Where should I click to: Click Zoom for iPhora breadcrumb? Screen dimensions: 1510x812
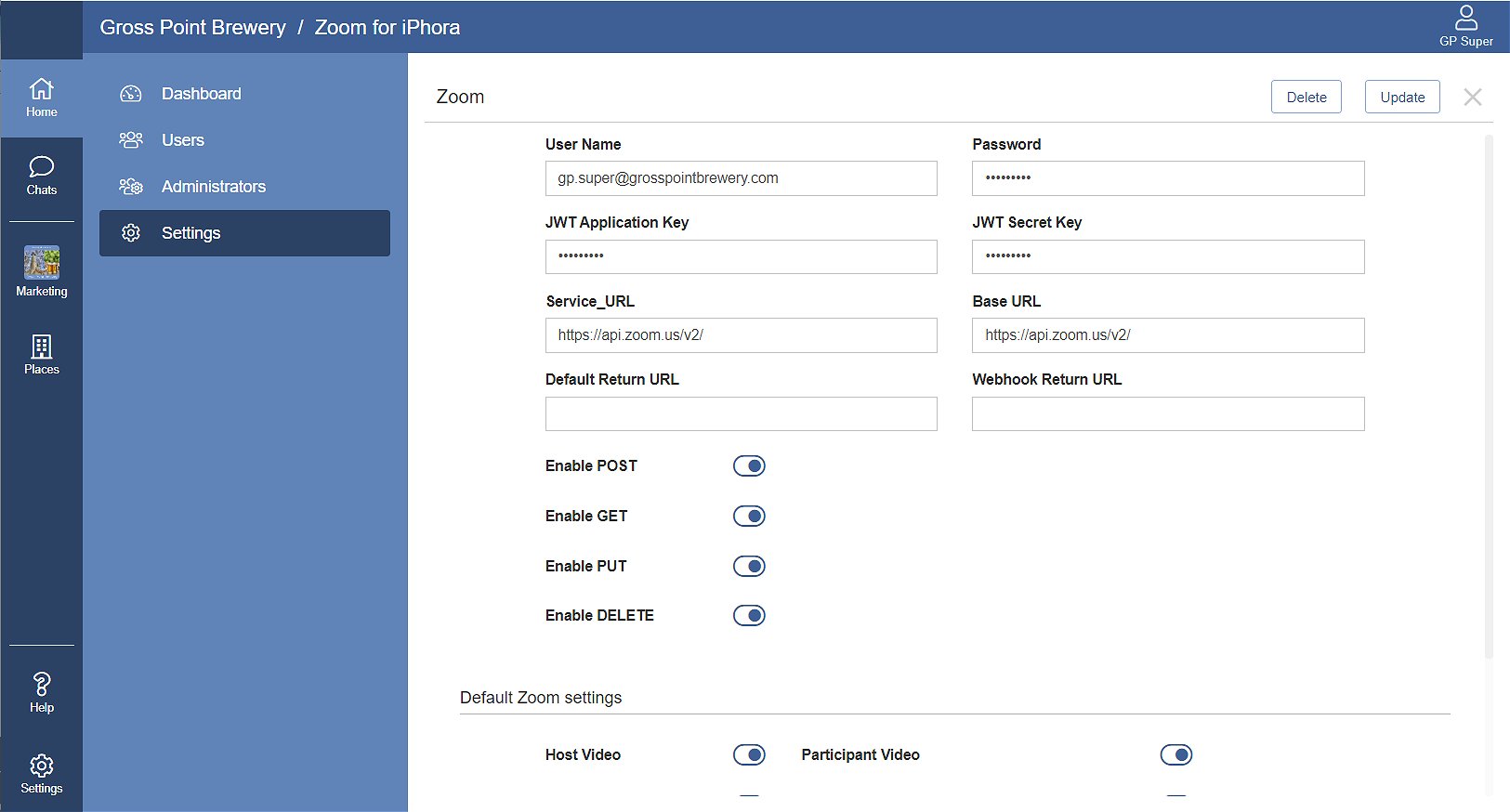pyautogui.click(x=387, y=27)
